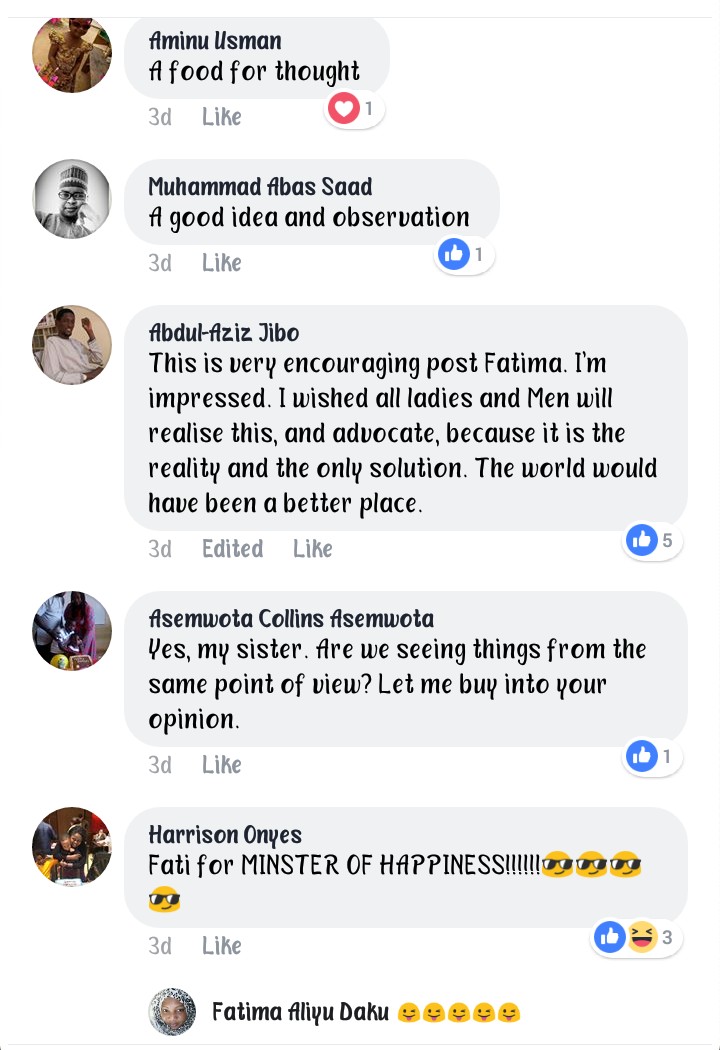Open Muhammad Abas Saad's profile picture
Image resolution: width=720 pixels, height=1050 pixels.
coord(72,199)
